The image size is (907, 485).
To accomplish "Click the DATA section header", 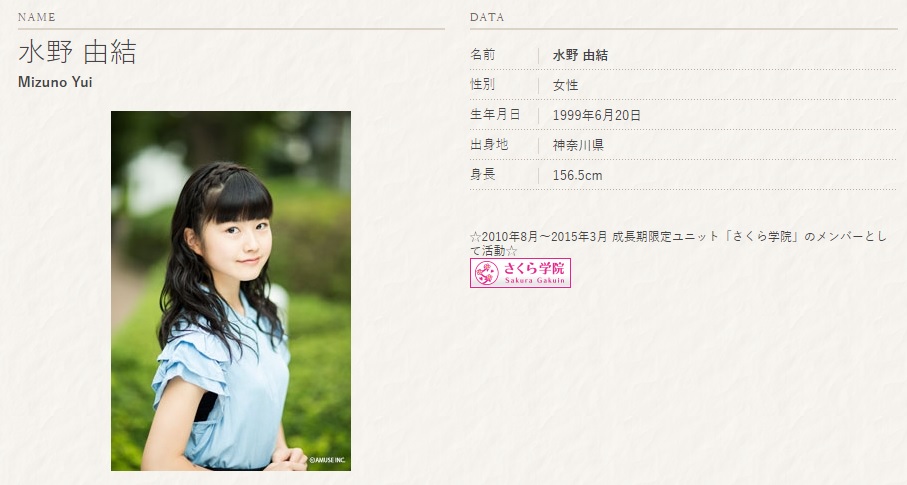I will click(487, 17).
